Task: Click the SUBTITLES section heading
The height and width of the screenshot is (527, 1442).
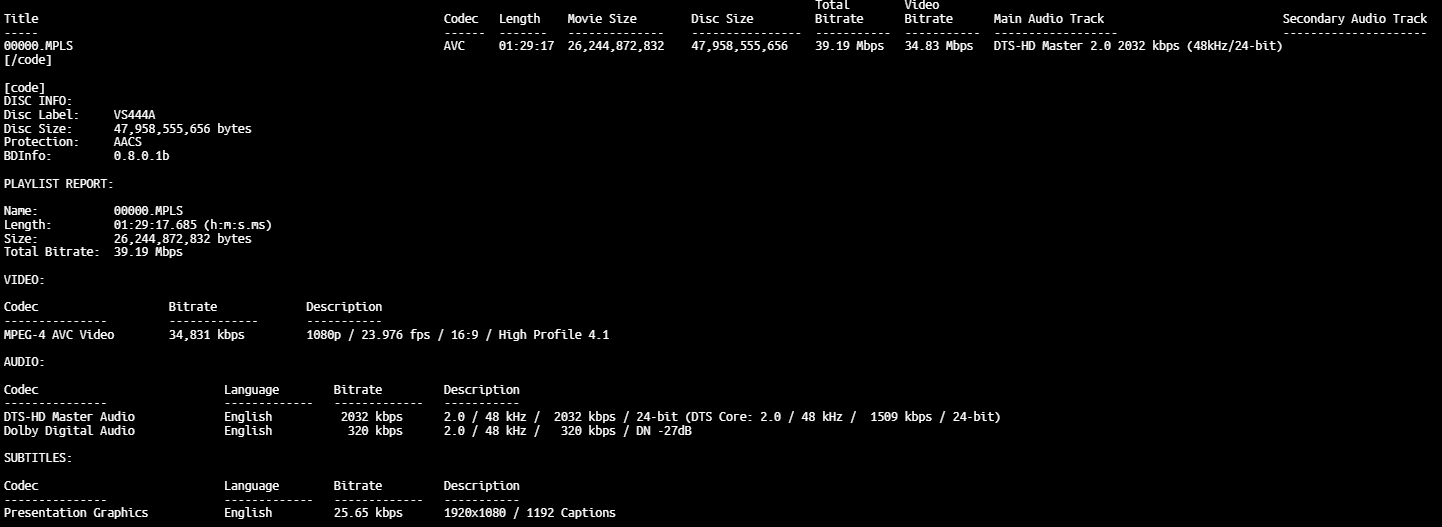Action: [x=38, y=458]
